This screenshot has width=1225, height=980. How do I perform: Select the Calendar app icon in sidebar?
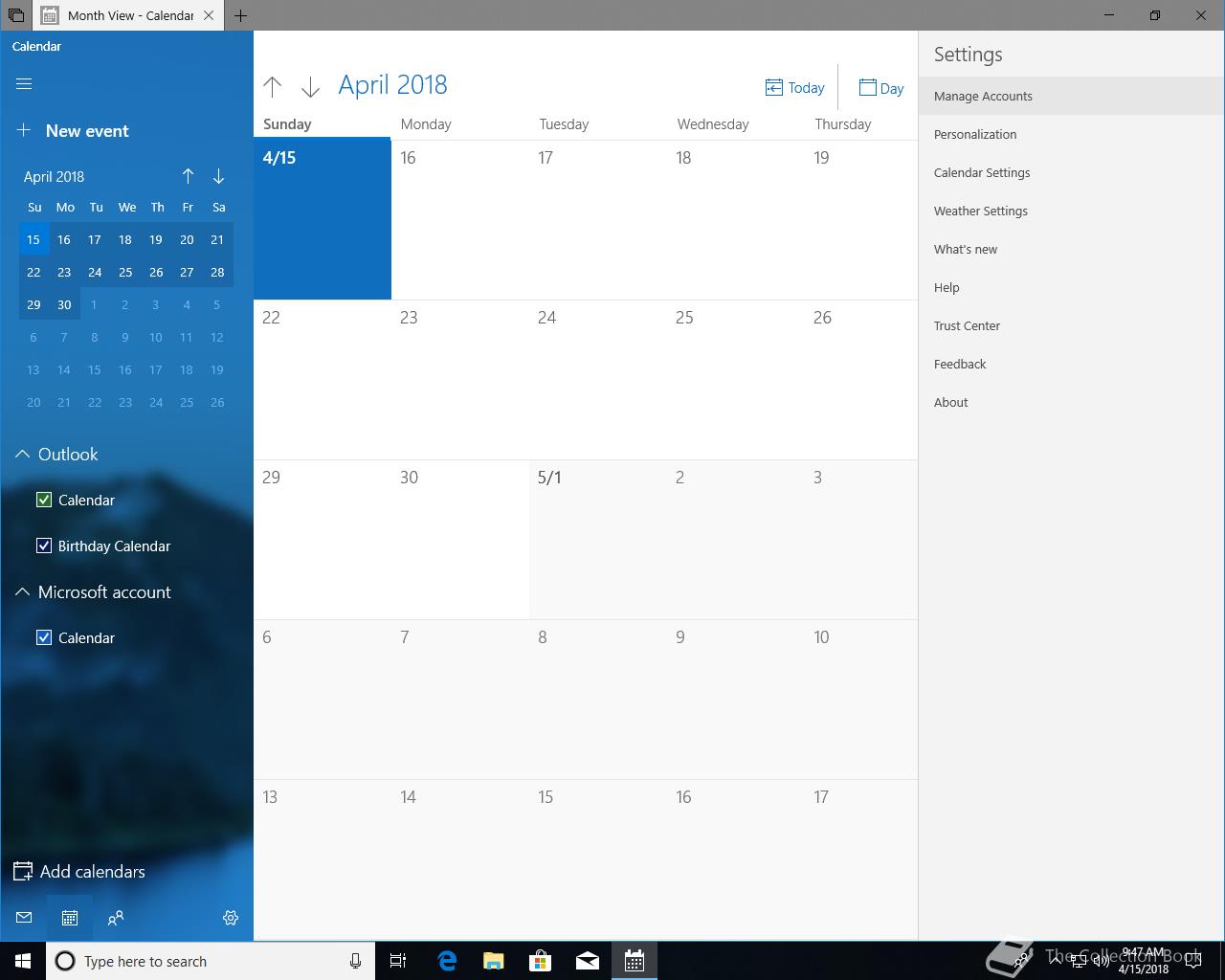click(x=70, y=918)
